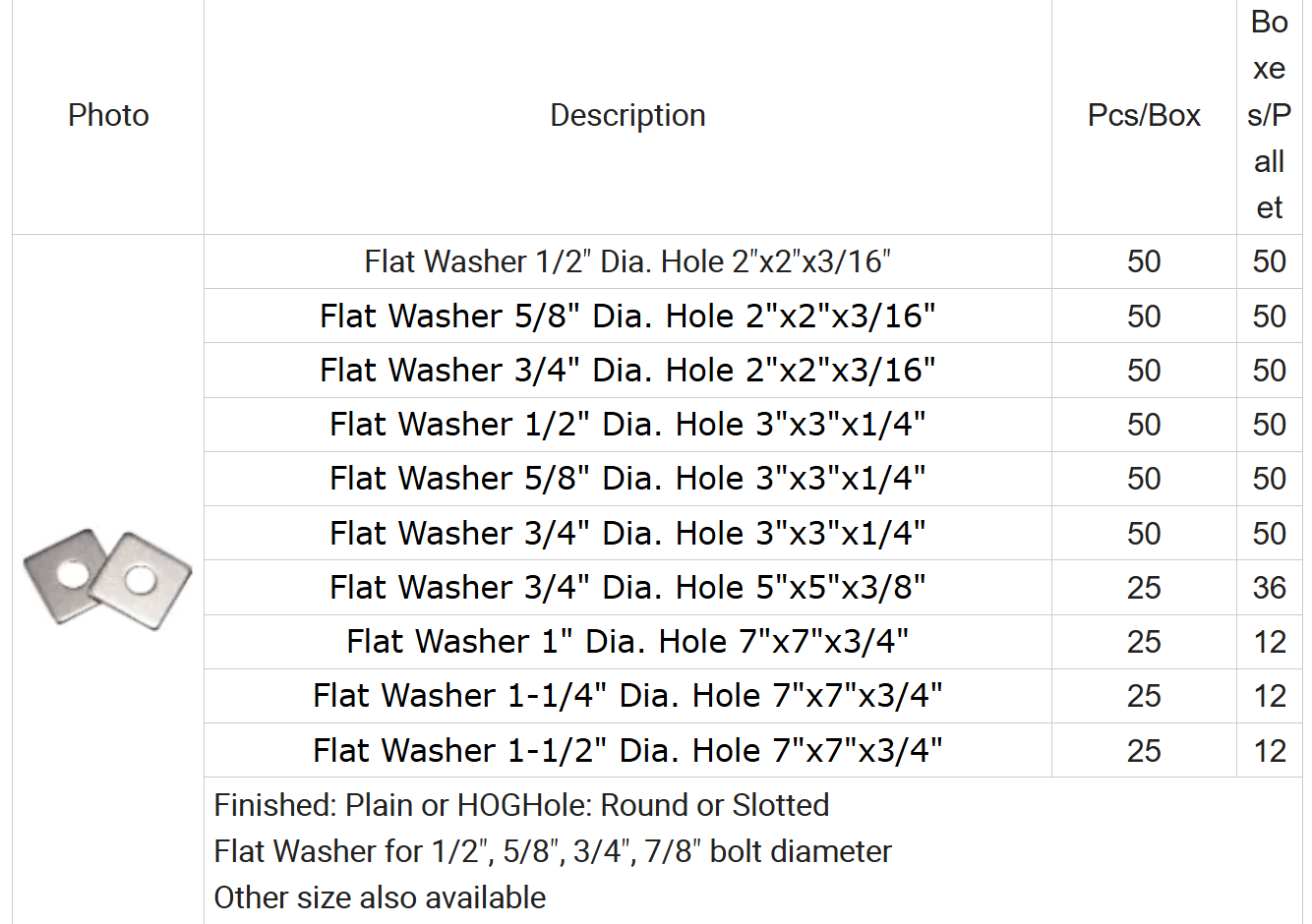1312x924 pixels.
Task: Select the Flat Washer 1-1/4" Hole 7"x7"x3/4" row
Action: pos(753,696)
